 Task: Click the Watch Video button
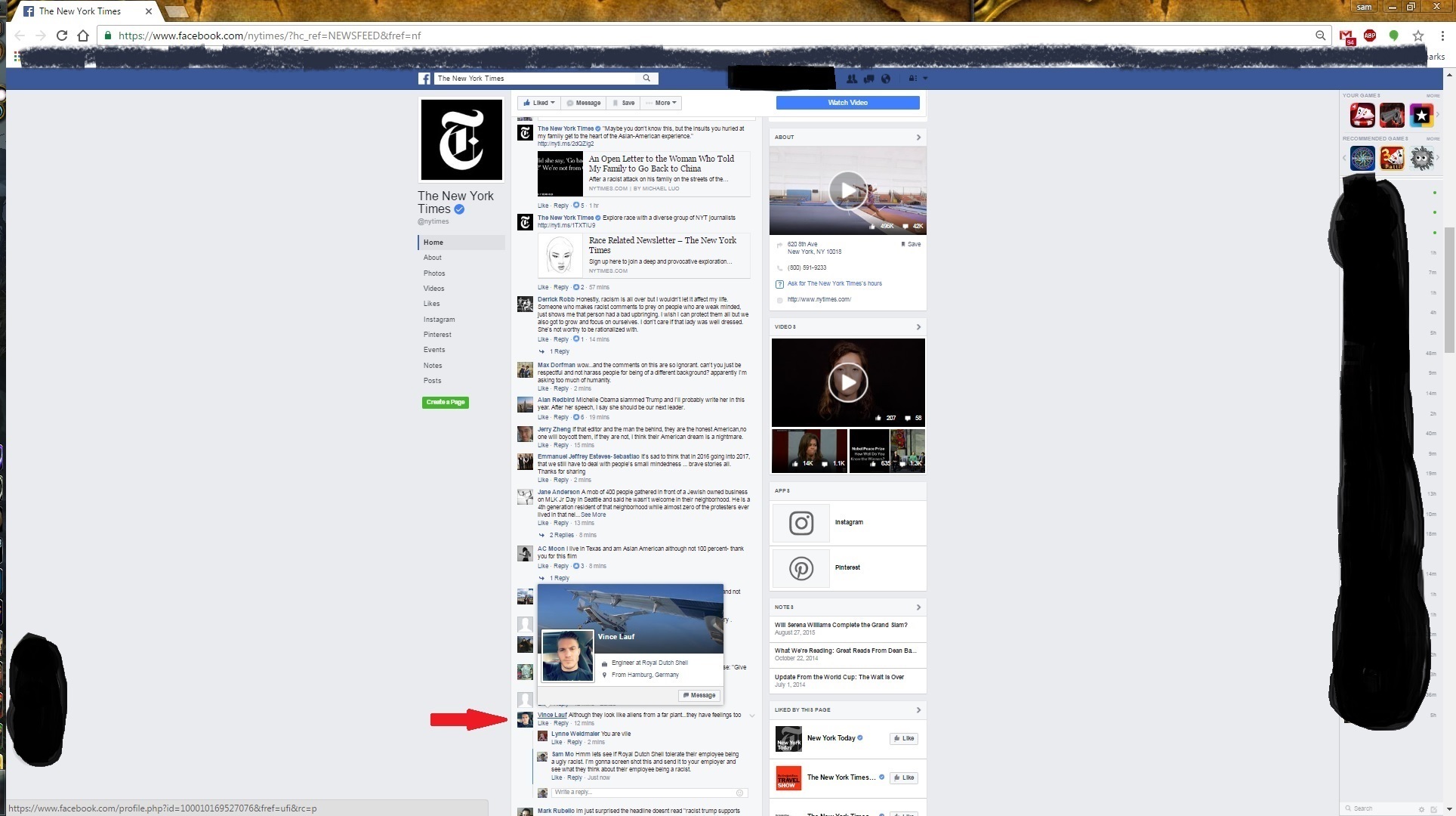pyautogui.click(x=847, y=103)
